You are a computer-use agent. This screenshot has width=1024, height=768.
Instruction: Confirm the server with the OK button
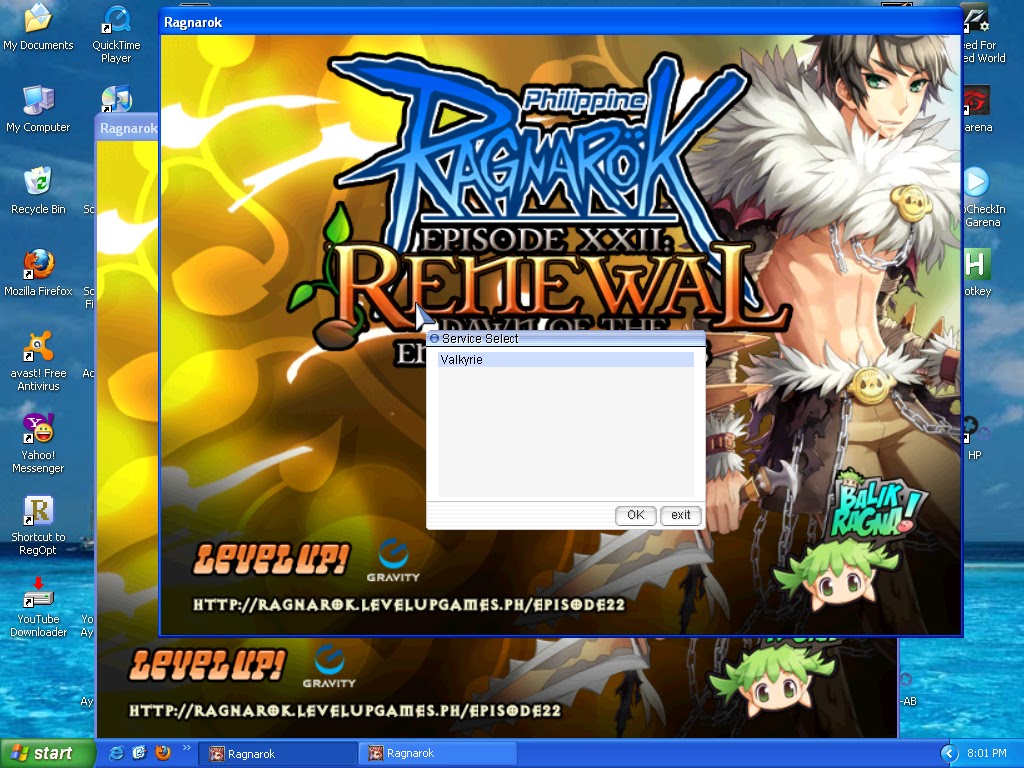pyautogui.click(x=635, y=515)
